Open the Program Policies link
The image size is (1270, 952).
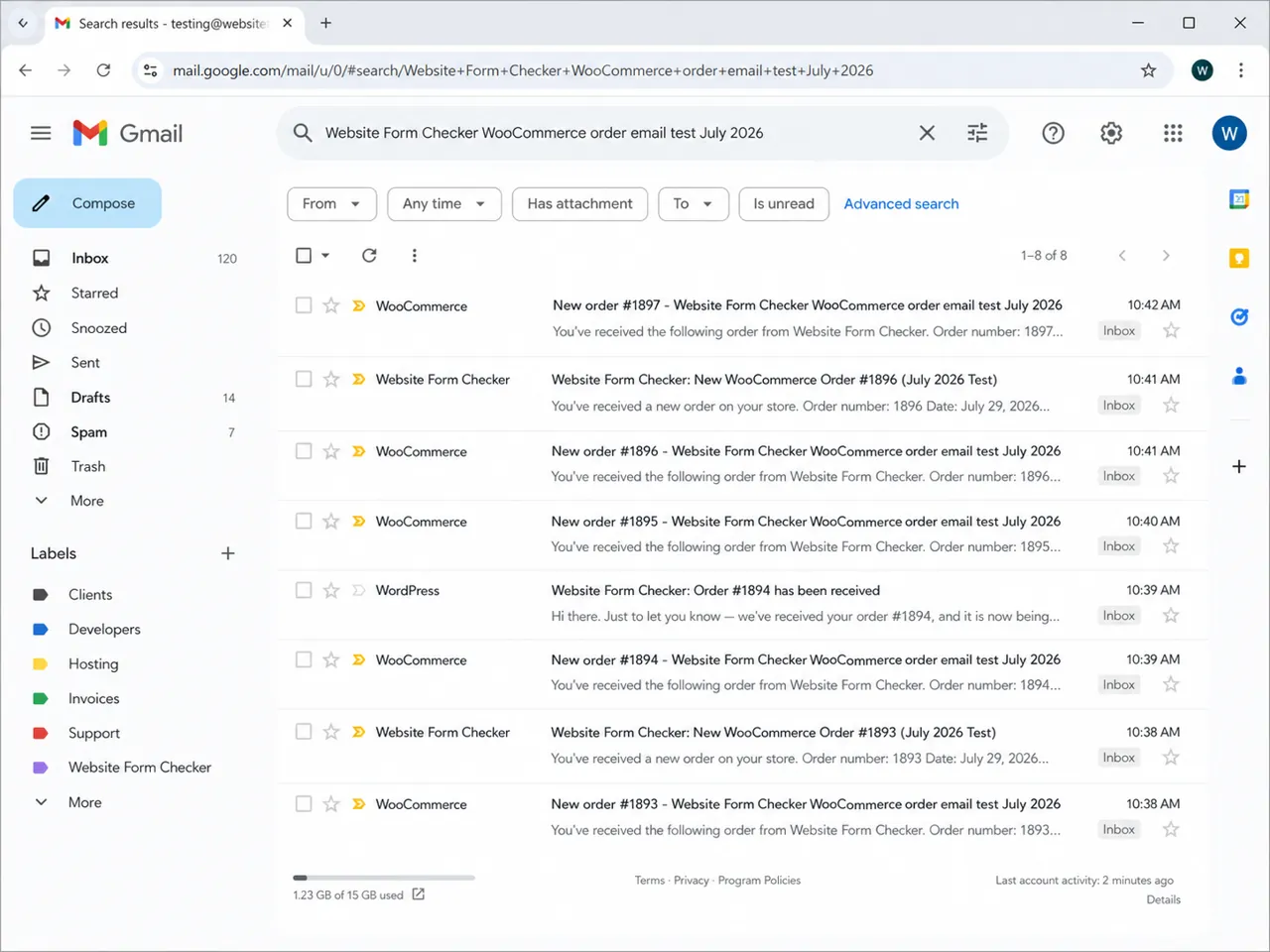pyautogui.click(x=759, y=880)
